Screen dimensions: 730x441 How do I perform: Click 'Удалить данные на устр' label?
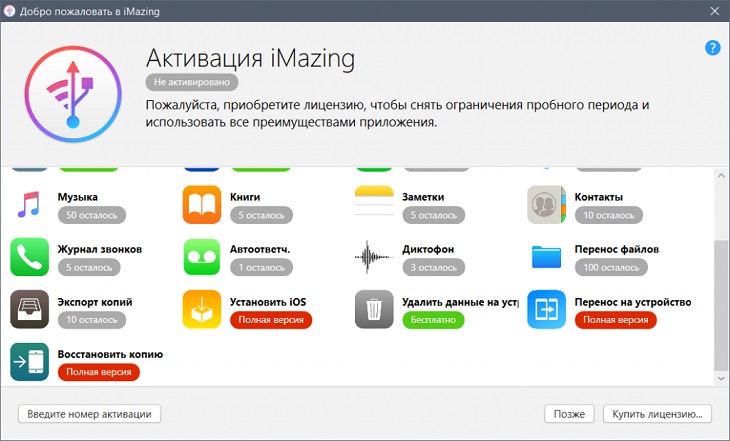pos(460,302)
